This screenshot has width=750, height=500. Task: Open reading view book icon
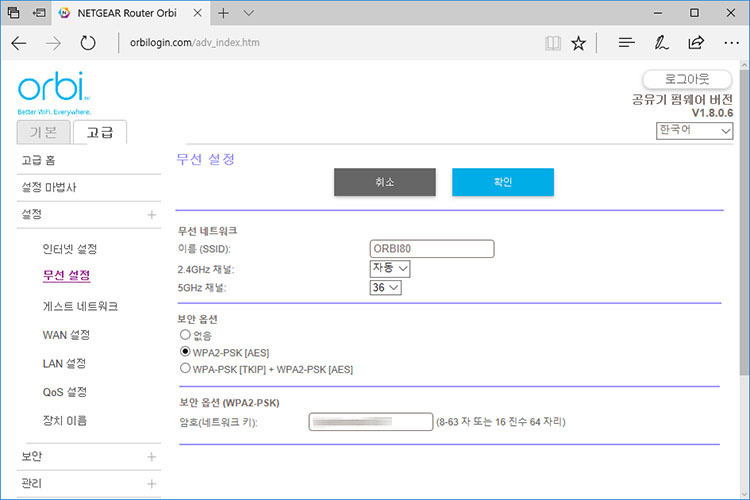coord(552,43)
